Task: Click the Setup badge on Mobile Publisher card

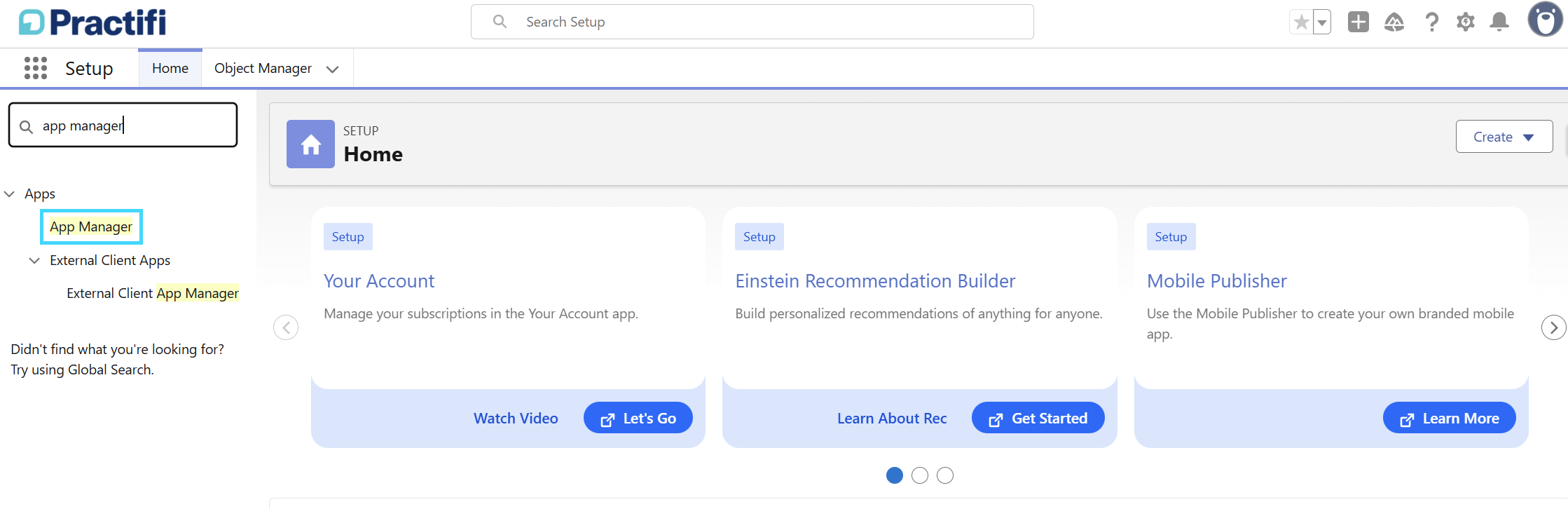Action: point(1171,237)
